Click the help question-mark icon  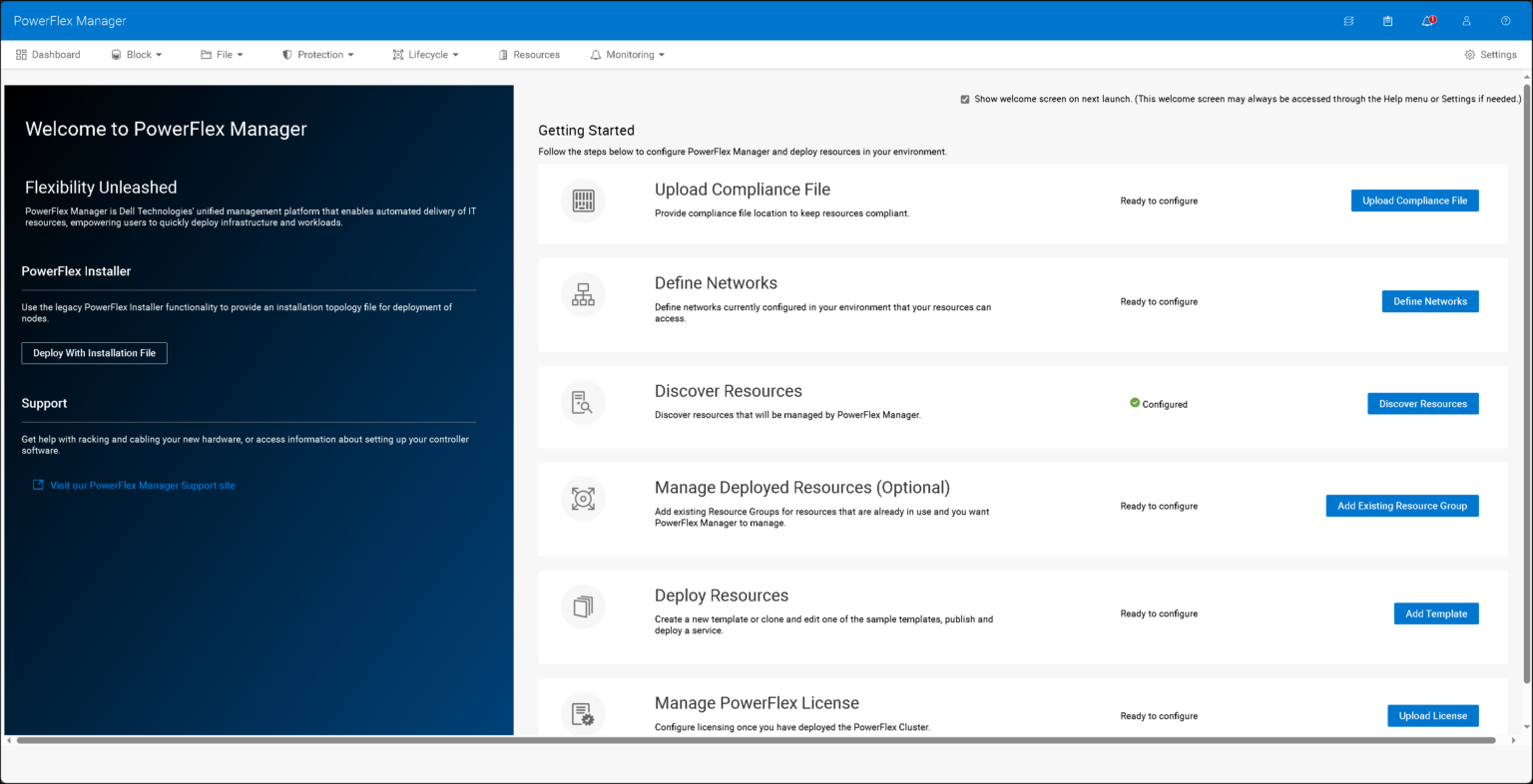point(1505,20)
